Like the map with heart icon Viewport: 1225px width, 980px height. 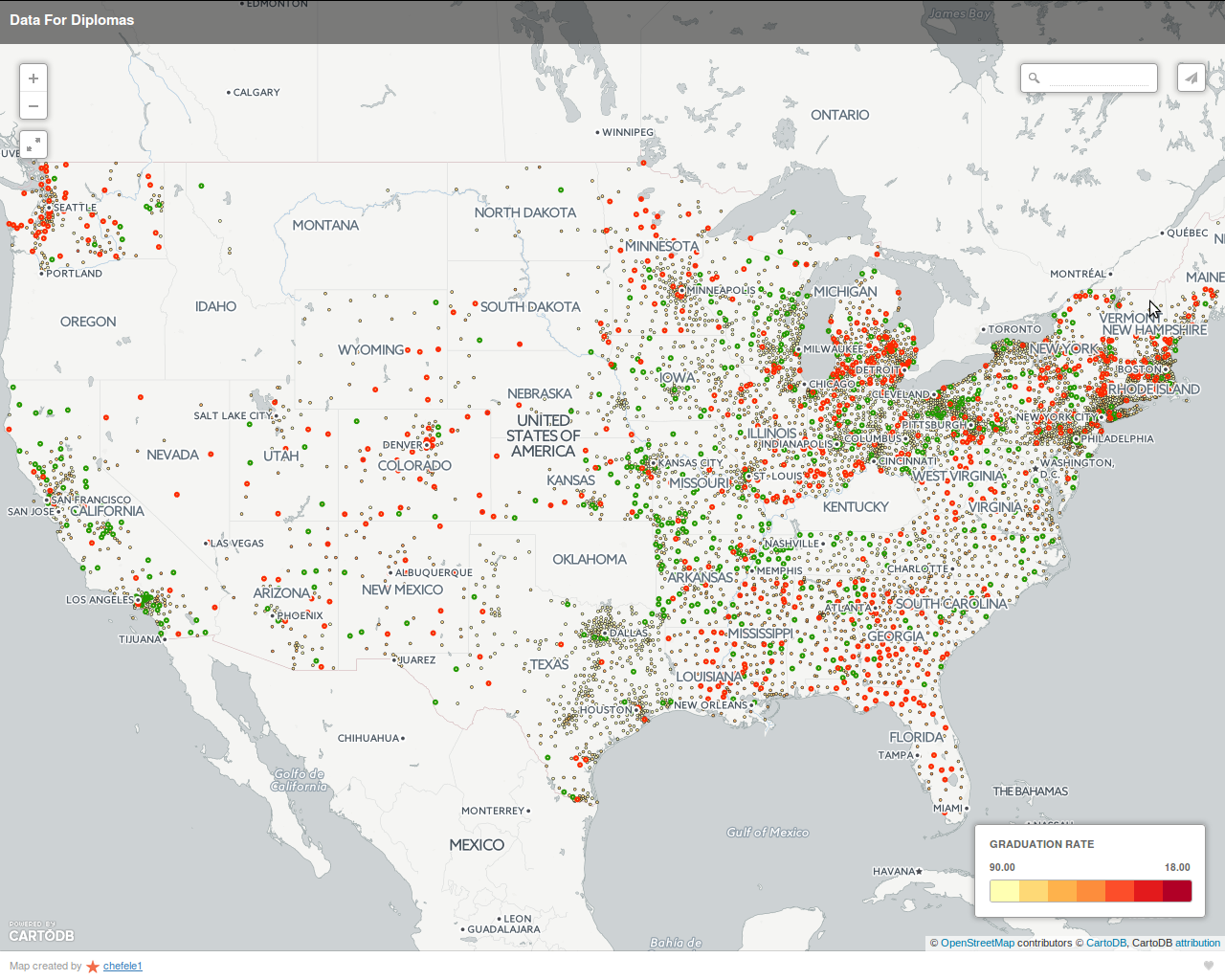click(x=1209, y=967)
